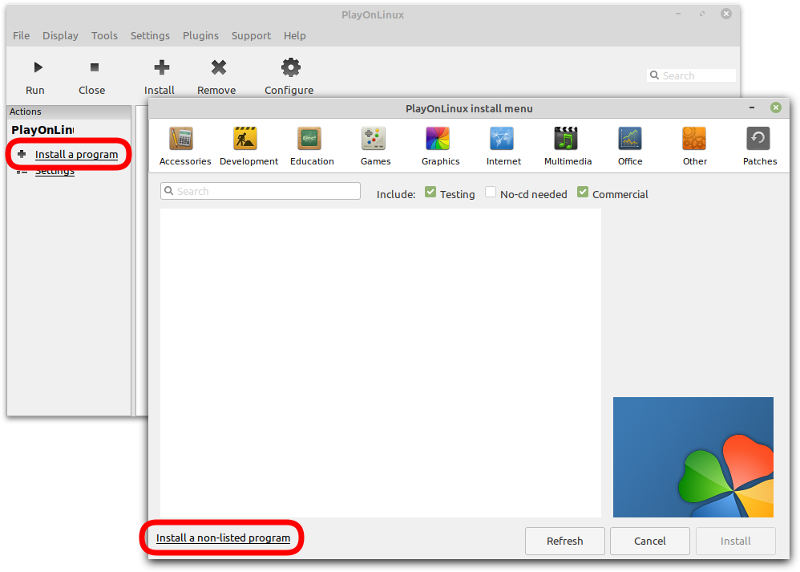Select the Accessories category icon
This screenshot has height=572, width=800.
coord(181,138)
